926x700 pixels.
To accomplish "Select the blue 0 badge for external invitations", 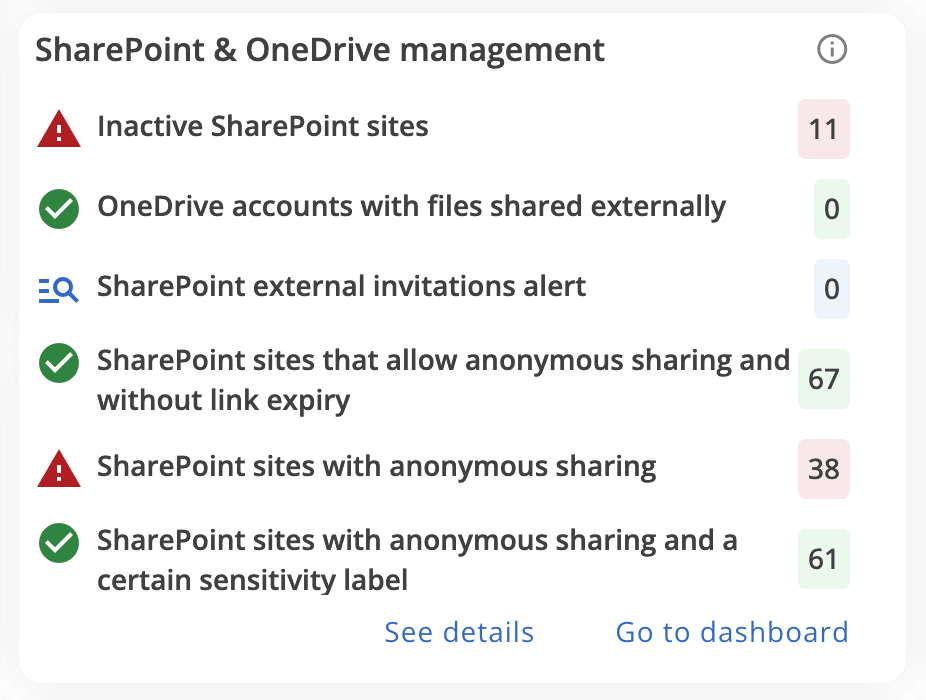I will [832, 289].
